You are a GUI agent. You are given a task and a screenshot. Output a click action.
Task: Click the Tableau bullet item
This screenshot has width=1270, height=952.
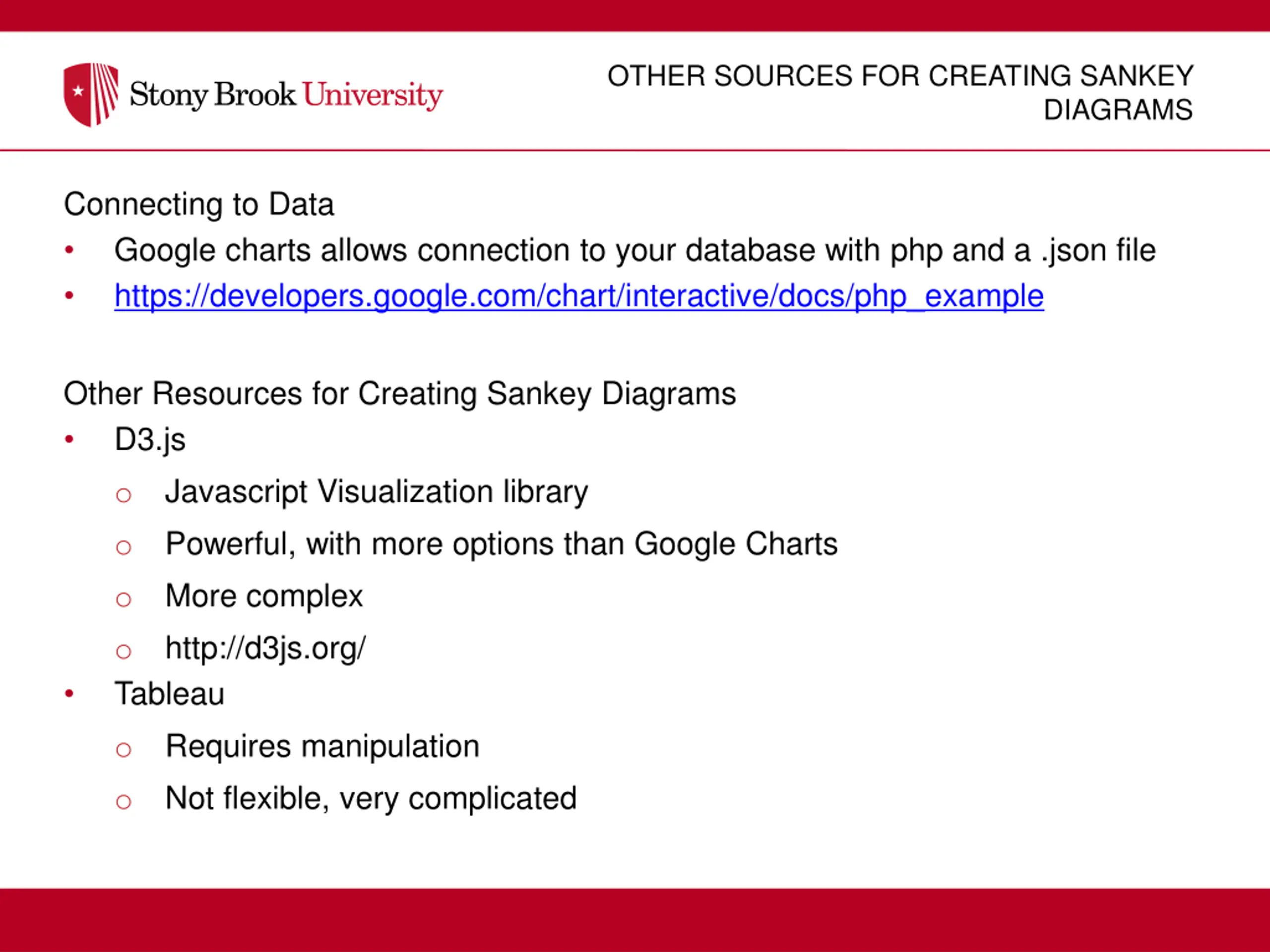169,694
